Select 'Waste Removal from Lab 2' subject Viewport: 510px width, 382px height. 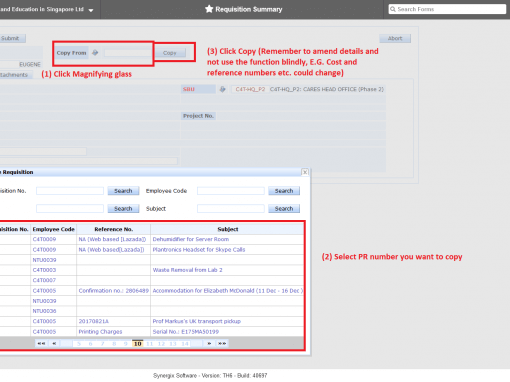tap(187, 270)
